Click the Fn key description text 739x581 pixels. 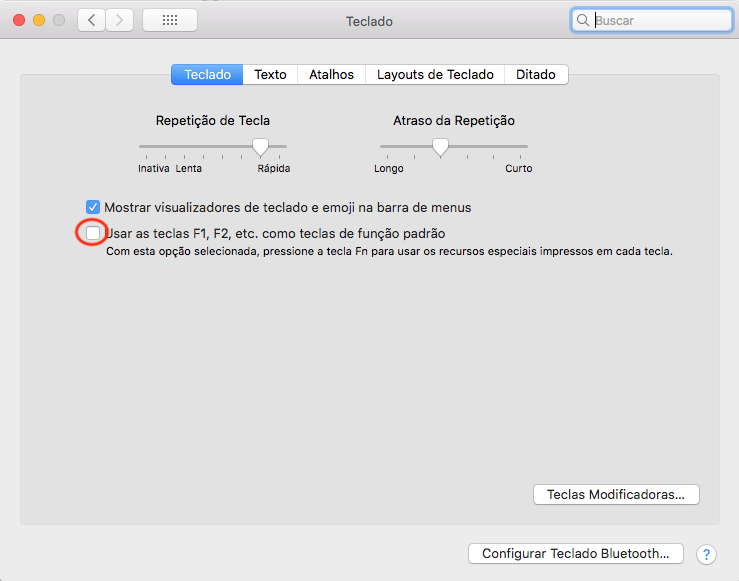[389, 252]
